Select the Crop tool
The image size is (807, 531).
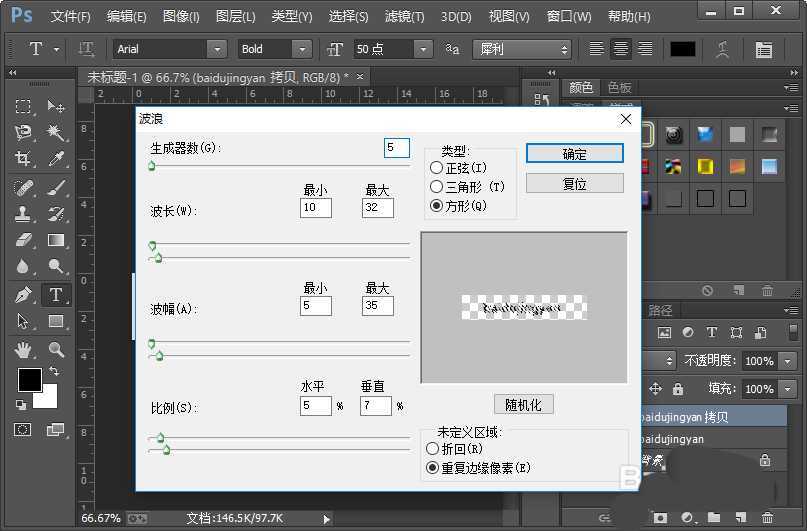pyautogui.click(x=24, y=159)
